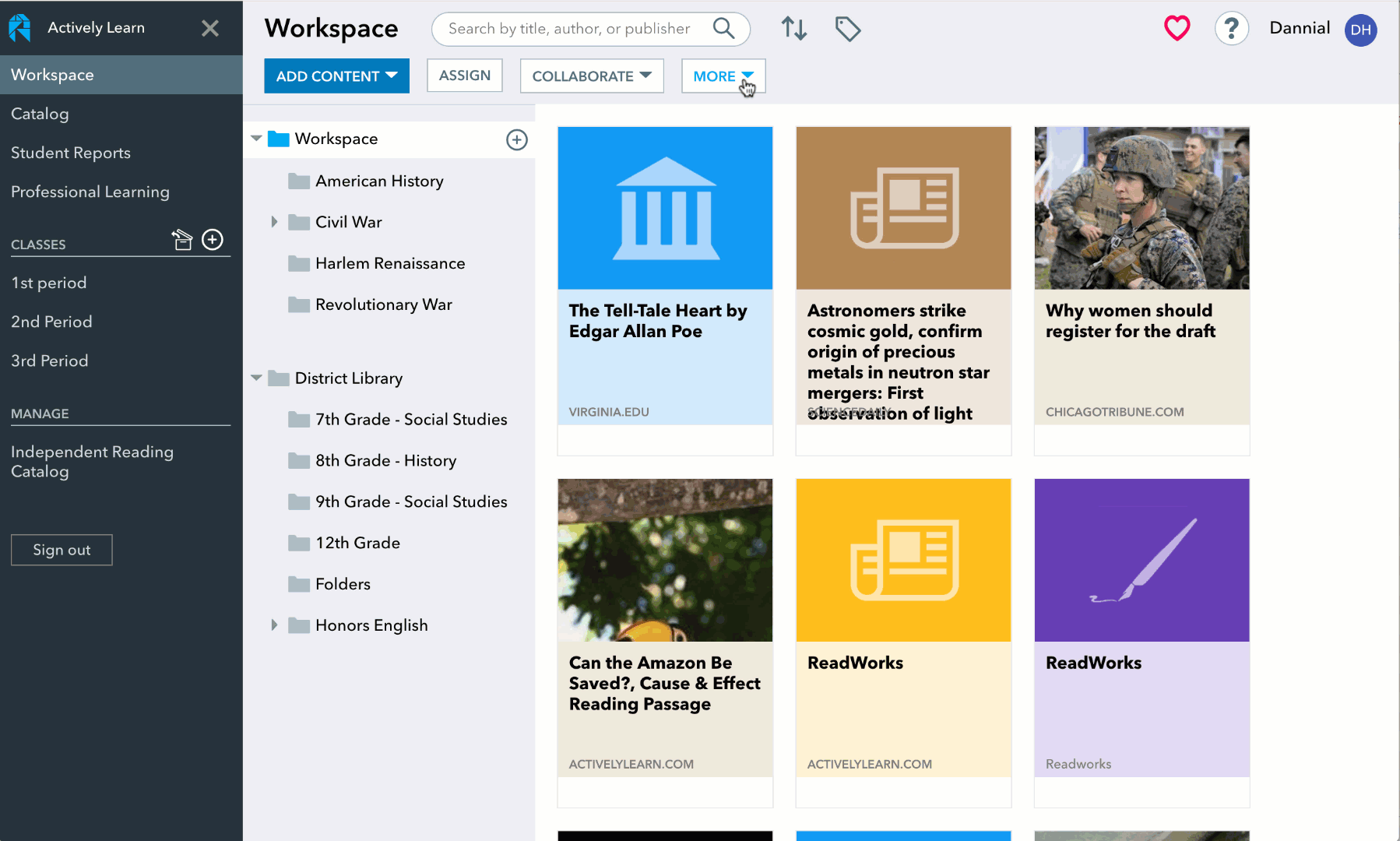Screen dimensions: 1400x841
Task: Open Independent Reading Catalog link
Action: 92,462
